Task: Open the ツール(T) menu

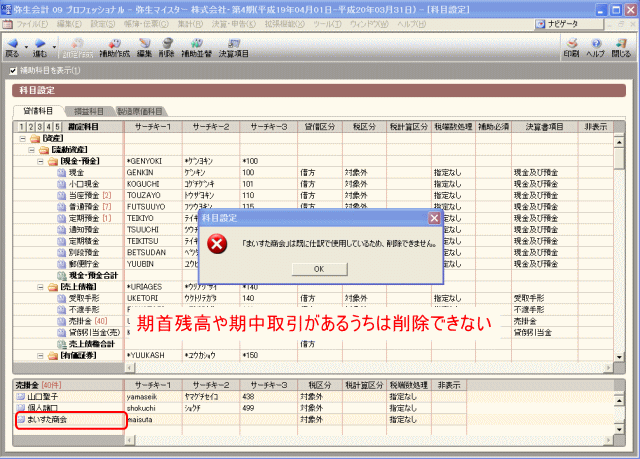Action: pyautogui.click(x=327, y=24)
